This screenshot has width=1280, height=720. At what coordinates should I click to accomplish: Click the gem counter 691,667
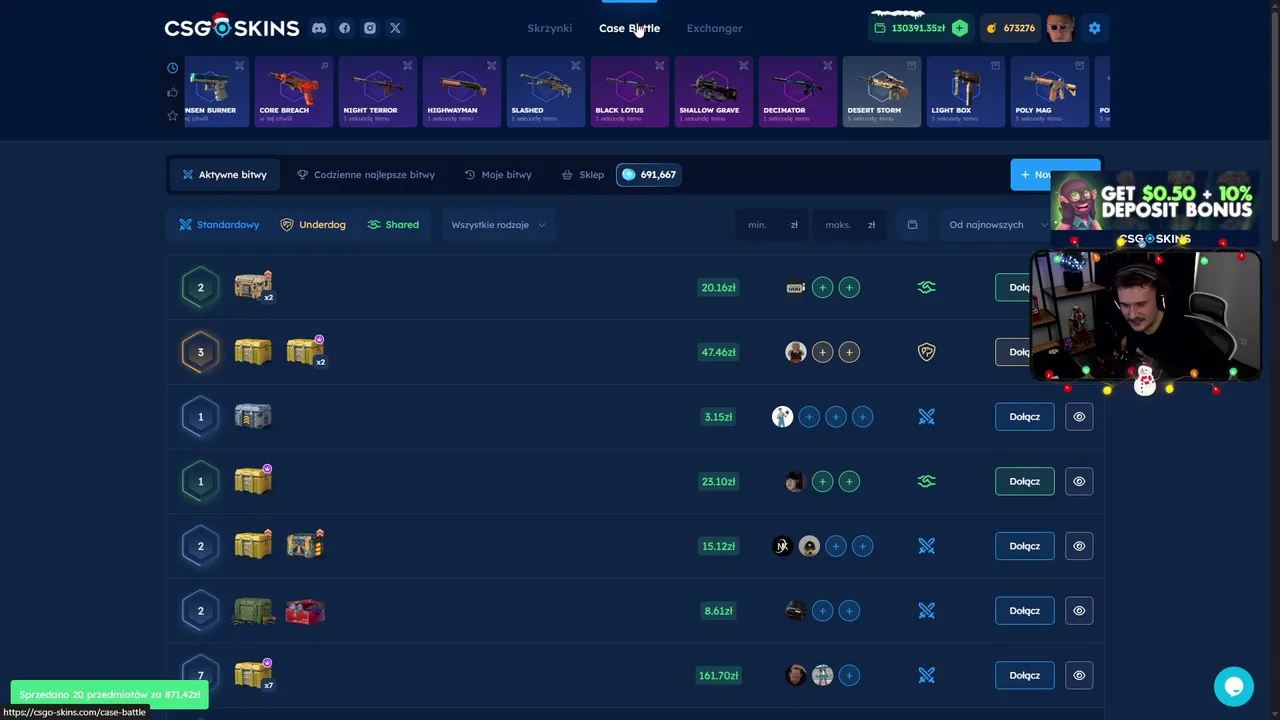[x=648, y=175]
